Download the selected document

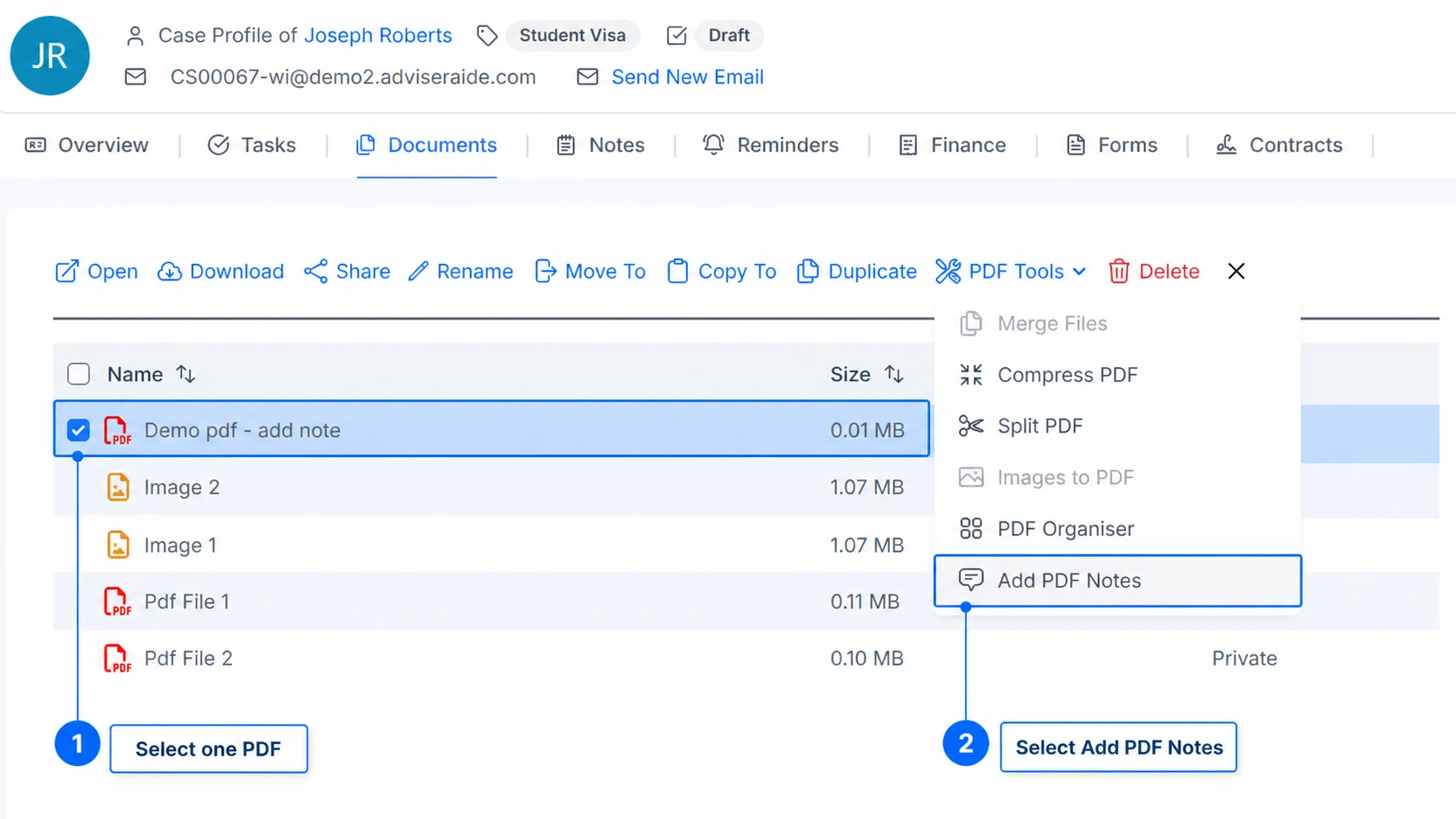click(220, 272)
